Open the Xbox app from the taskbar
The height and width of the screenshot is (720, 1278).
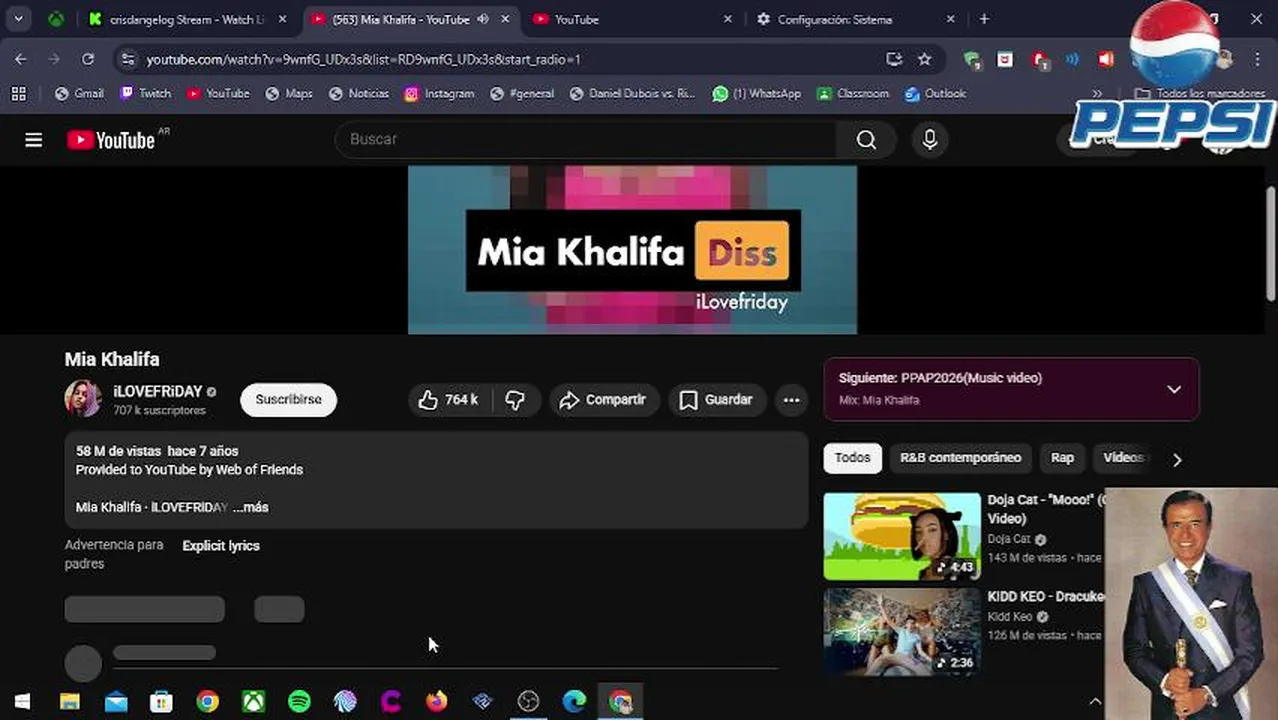(x=253, y=702)
